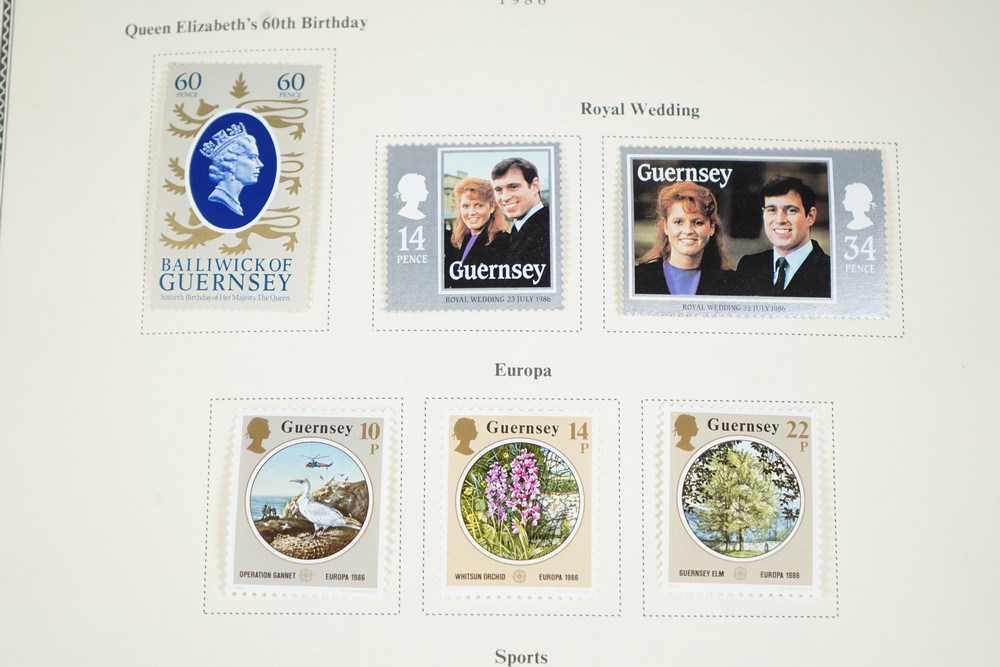This screenshot has width=1000, height=667.
Task: Click the white Guernsey text on 34 pence stamp
Action: tap(684, 173)
